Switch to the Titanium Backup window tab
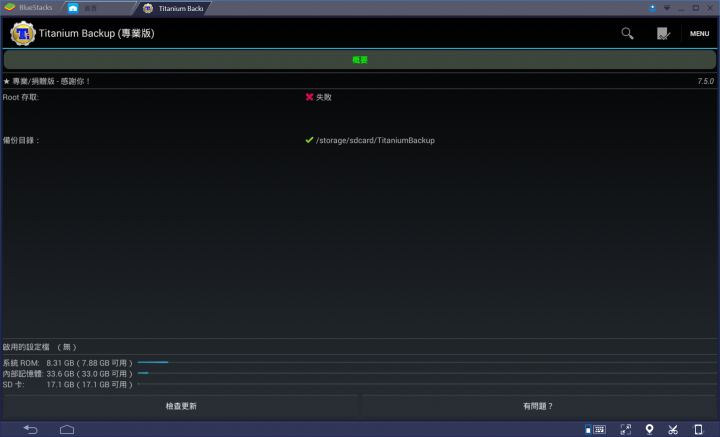This screenshot has height=437, width=720. pyautogui.click(x=174, y=8)
